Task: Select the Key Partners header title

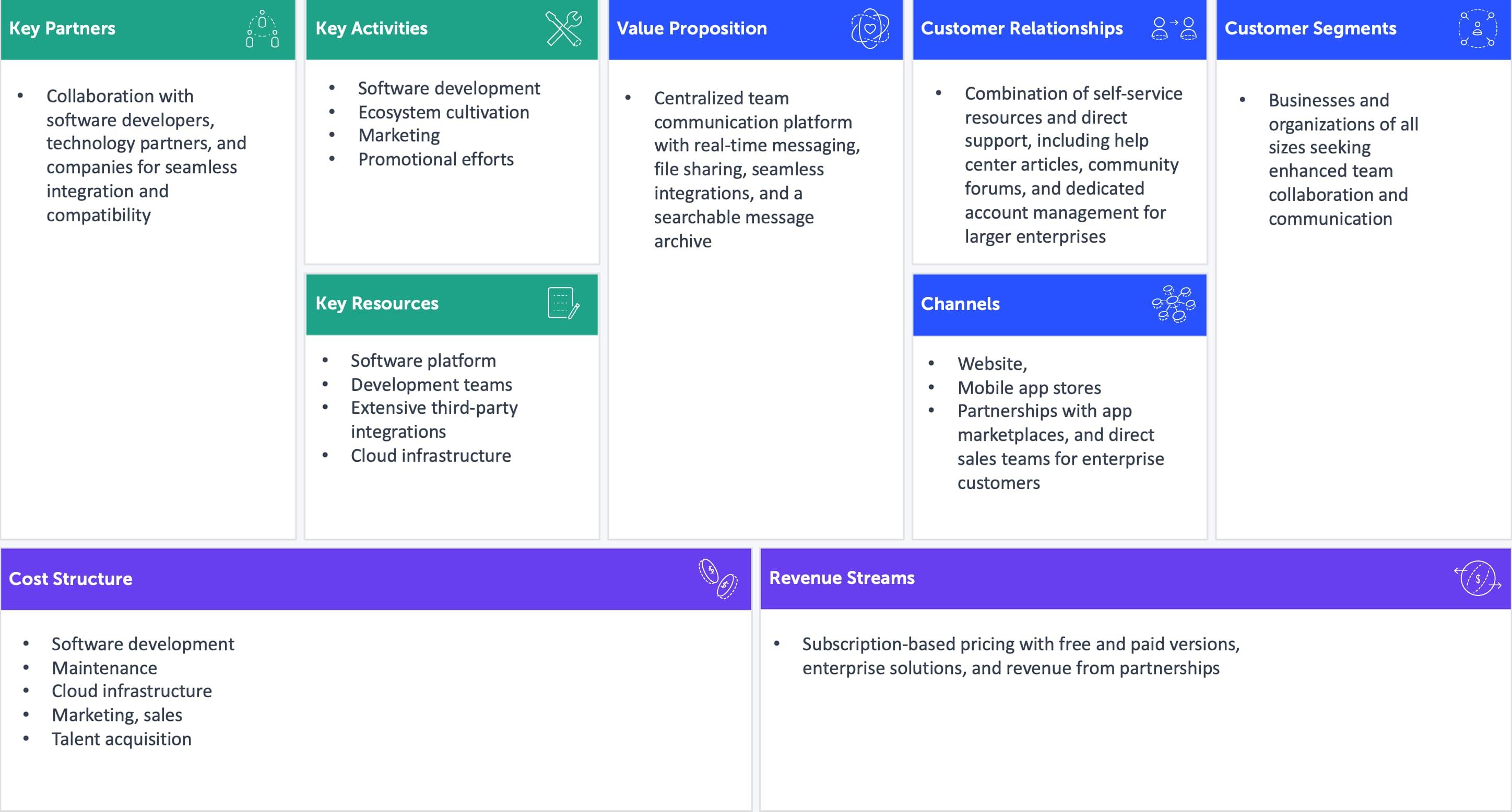Action: click(62, 28)
